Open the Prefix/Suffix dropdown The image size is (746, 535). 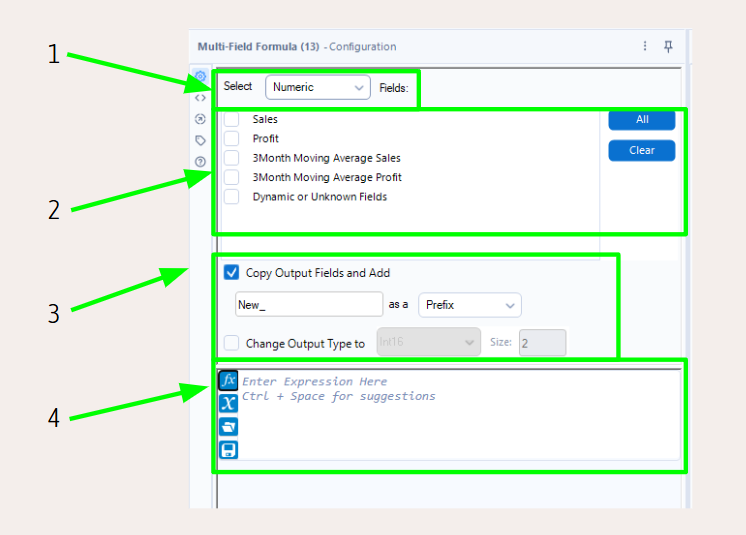point(470,305)
